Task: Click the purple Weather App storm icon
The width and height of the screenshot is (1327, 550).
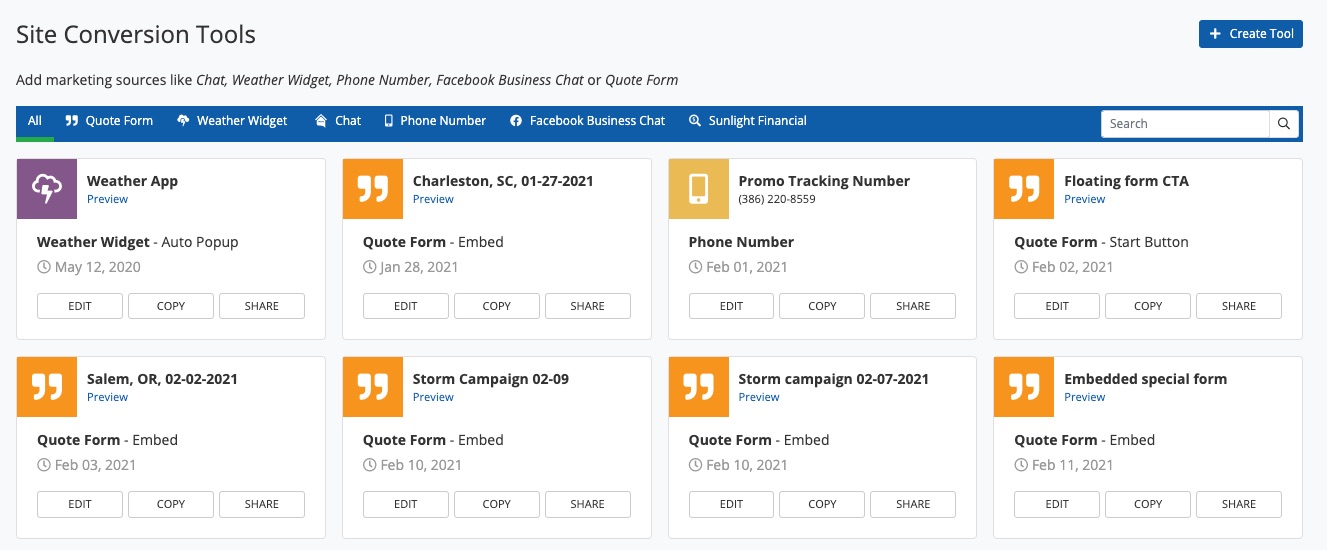Action: (x=48, y=189)
